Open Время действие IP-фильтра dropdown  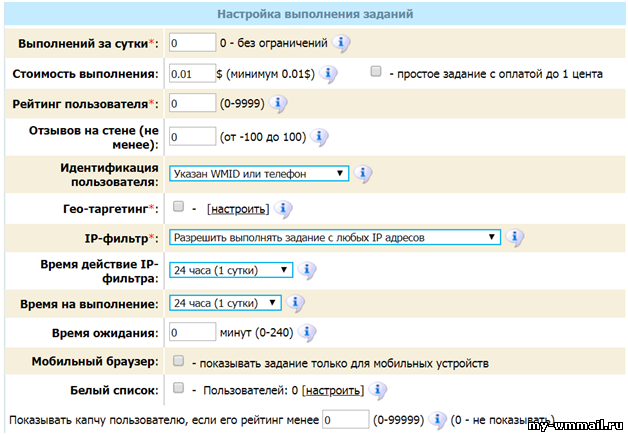tap(231, 270)
